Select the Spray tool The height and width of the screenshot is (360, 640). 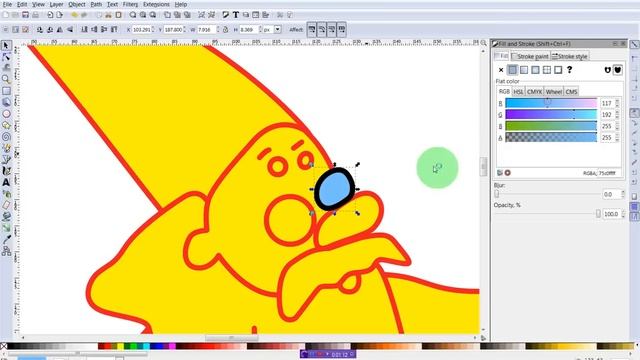click(6, 194)
